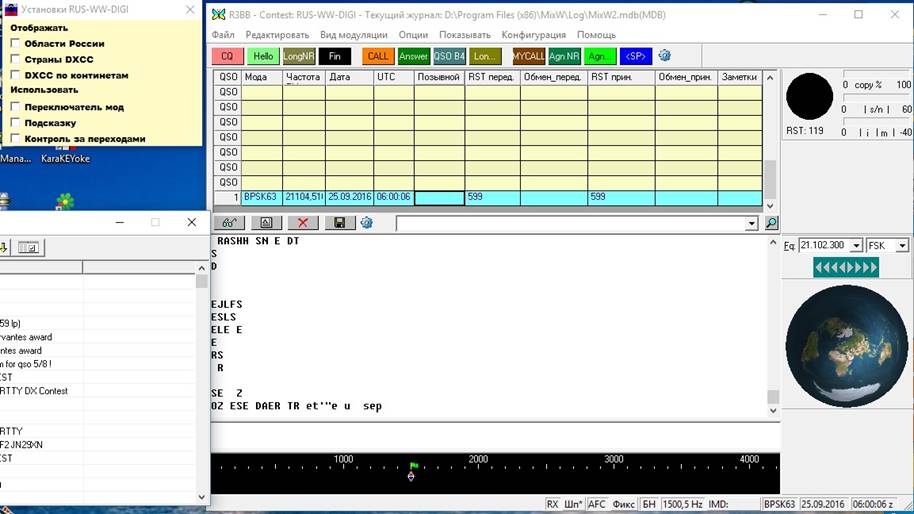The width and height of the screenshot is (914, 514).
Task: Toggle the Страны DXCC checkbox
Action: point(15,60)
